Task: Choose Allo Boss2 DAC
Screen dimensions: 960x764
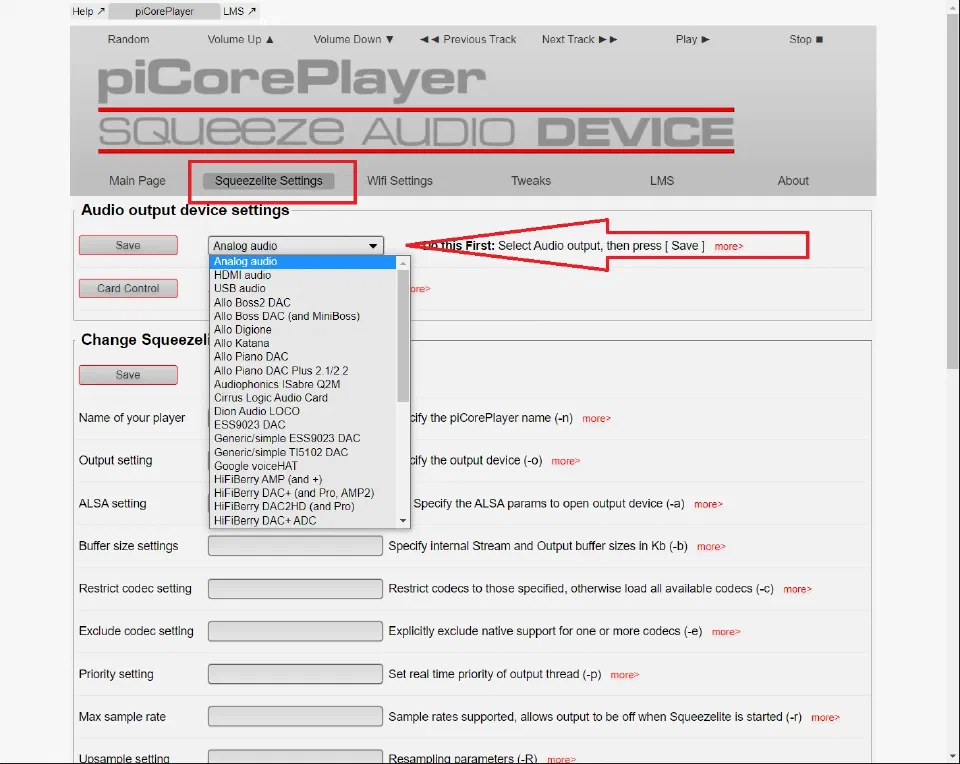Action: tap(302, 302)
